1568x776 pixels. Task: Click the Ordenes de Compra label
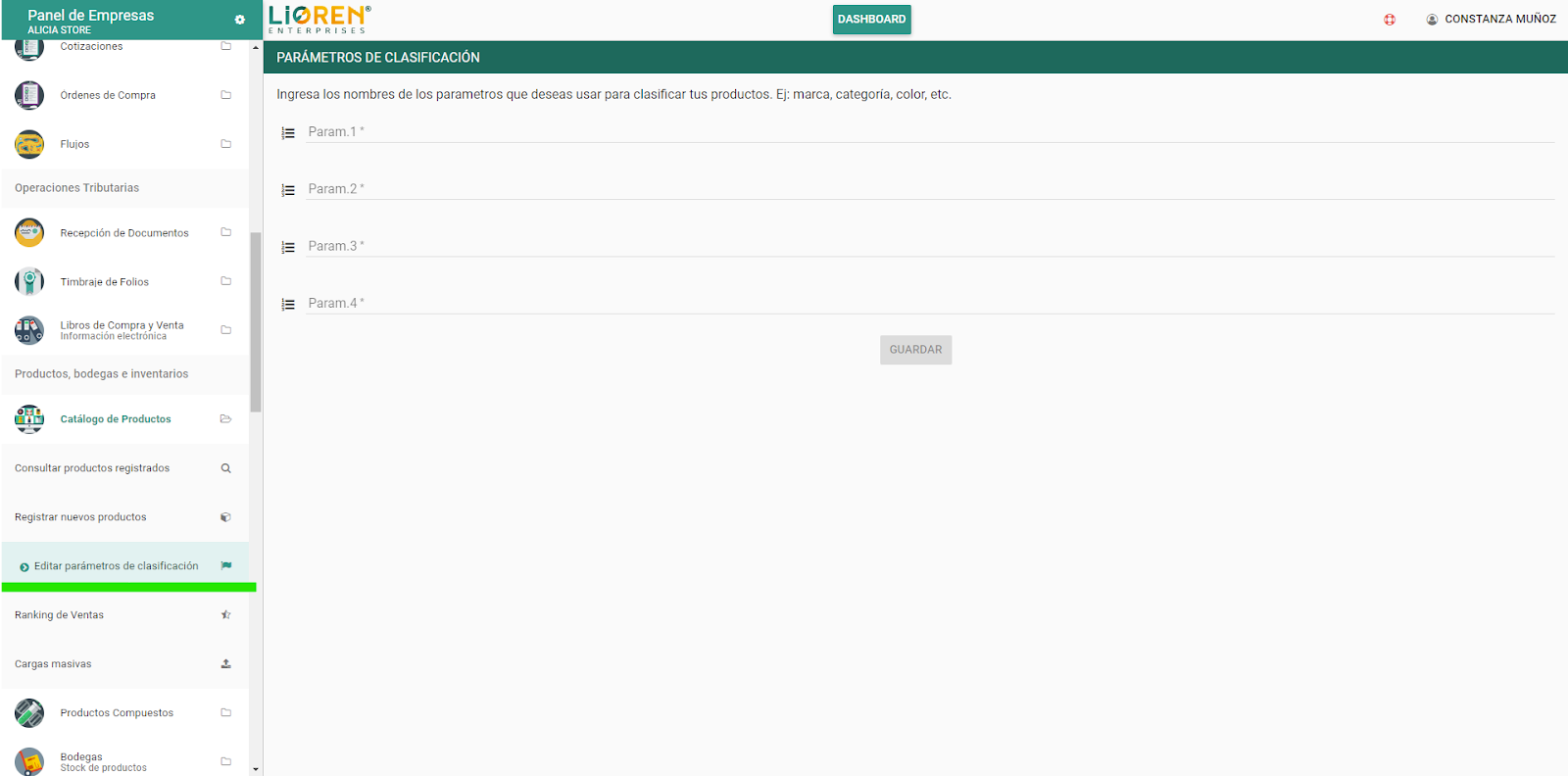(108, 95)
